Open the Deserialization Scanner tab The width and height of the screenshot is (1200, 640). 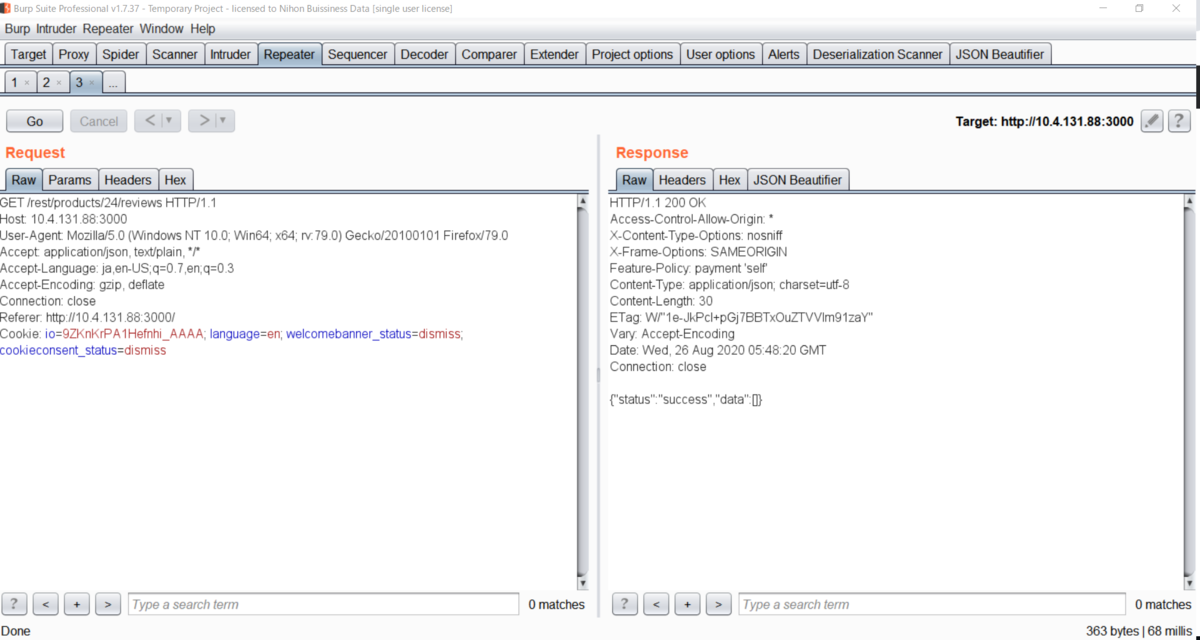click(x=878, y=54)
